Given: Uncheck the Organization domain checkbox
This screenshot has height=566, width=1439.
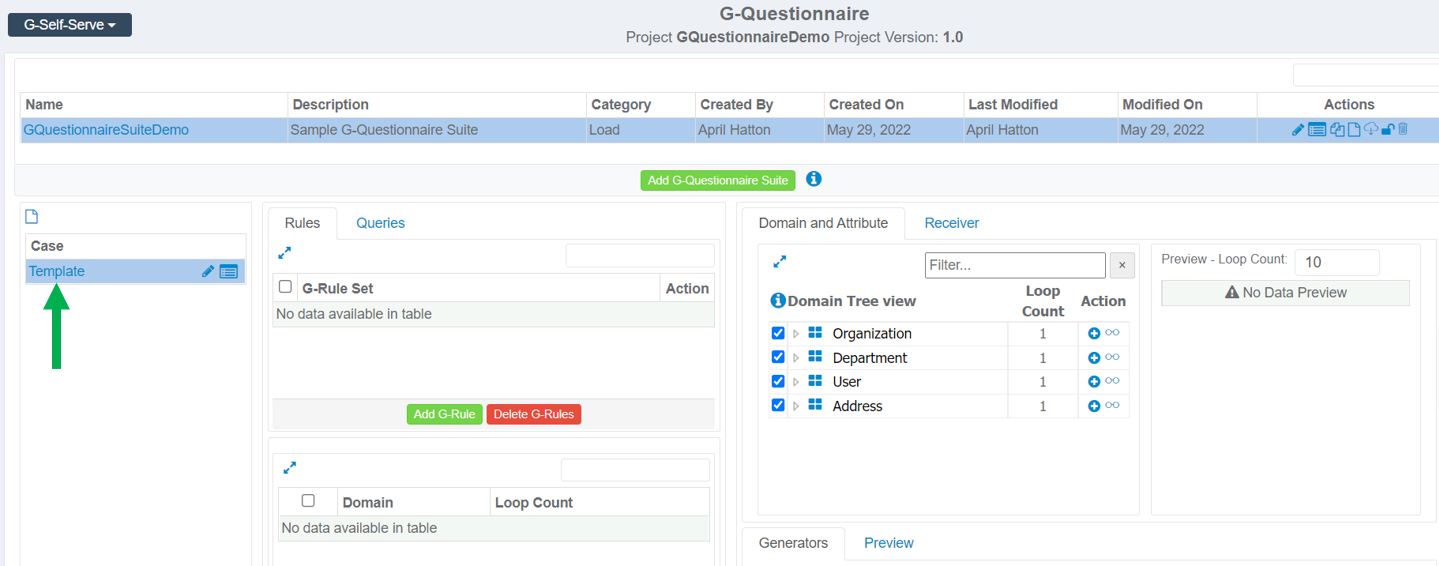Looking at the screenshot, I should pyautogui.click(x=778, y=333).
